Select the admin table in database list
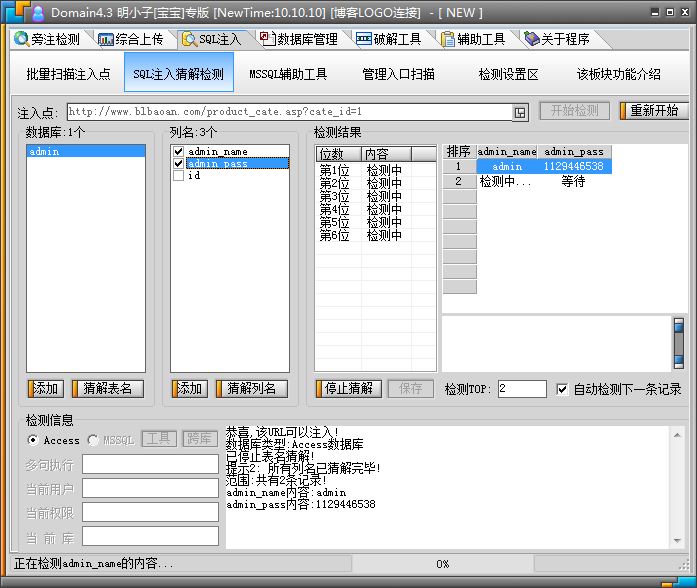The width and height of the screenshot is (697, 588). (x=86, y=152)
